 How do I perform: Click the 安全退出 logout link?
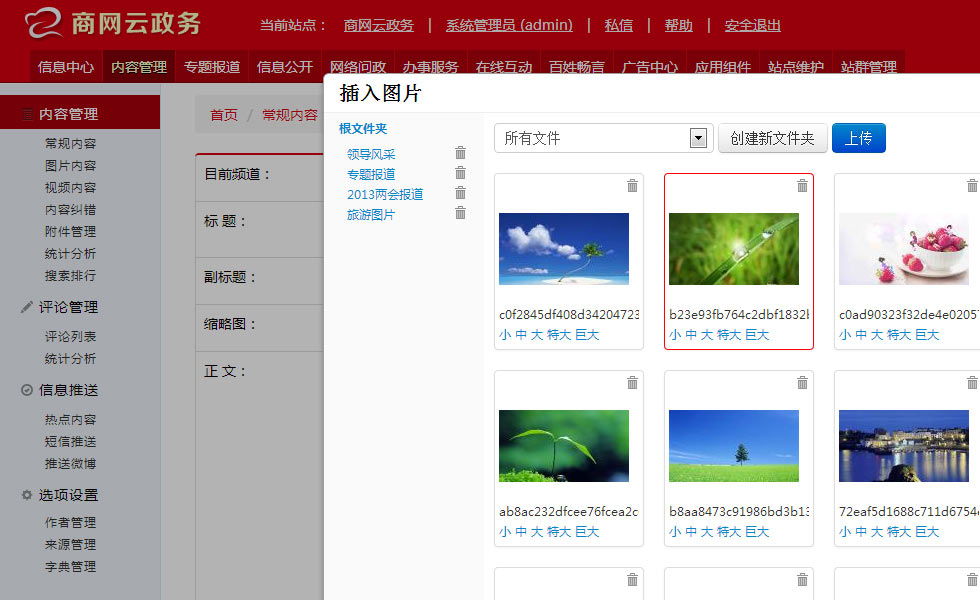pyautogui.click(x=752, y=25)
